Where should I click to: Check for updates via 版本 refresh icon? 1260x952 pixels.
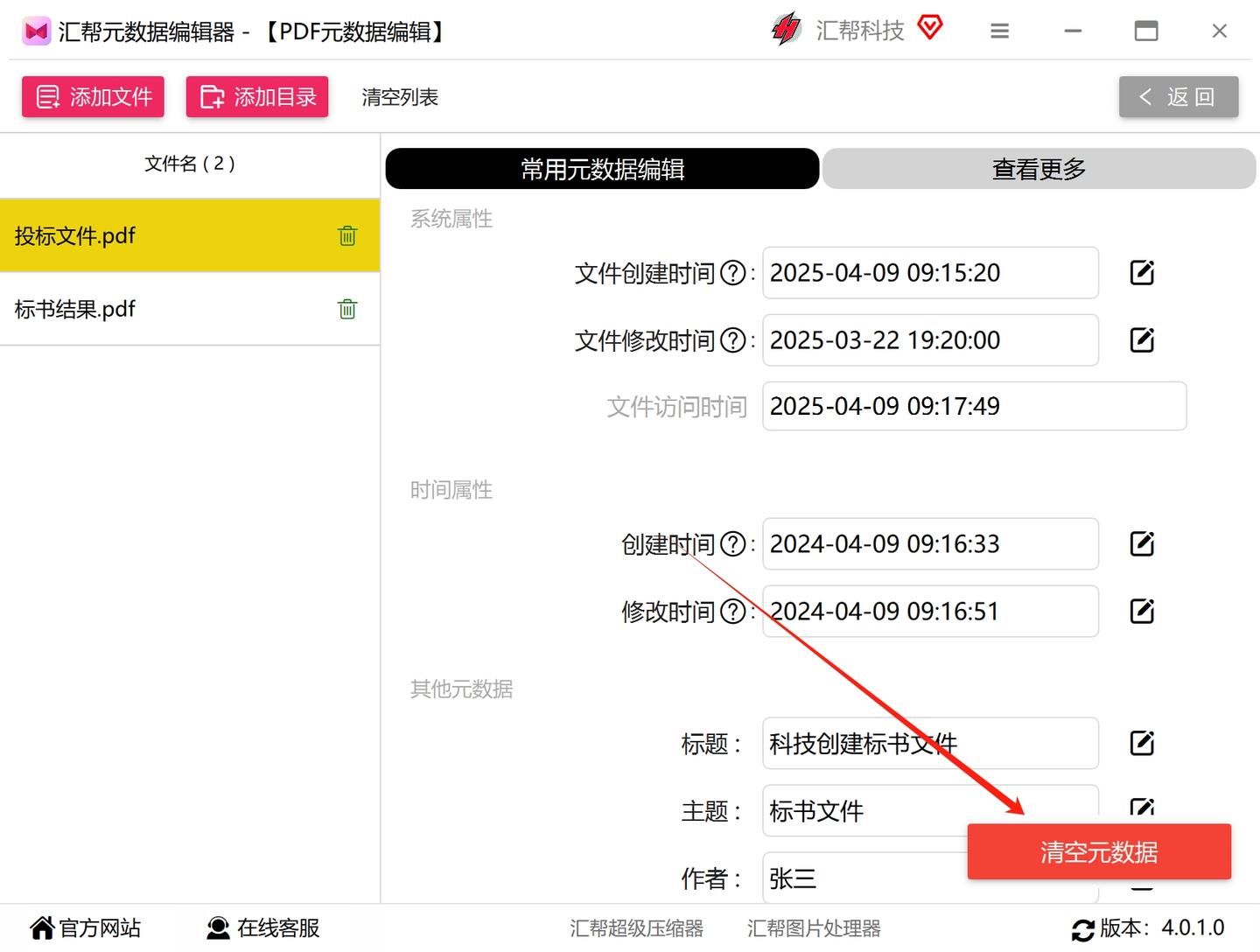1082,929
